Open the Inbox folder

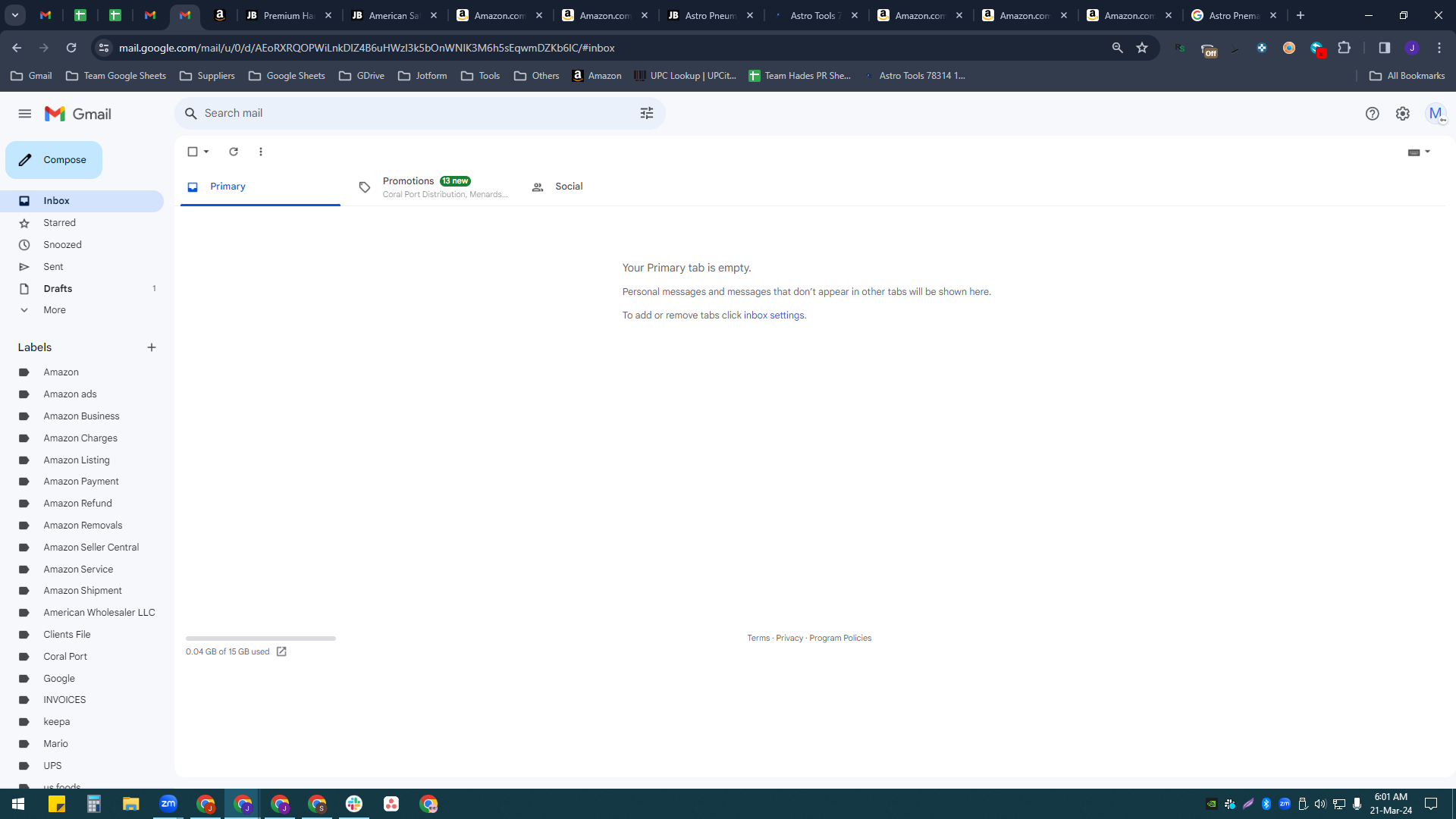[82, 201]
